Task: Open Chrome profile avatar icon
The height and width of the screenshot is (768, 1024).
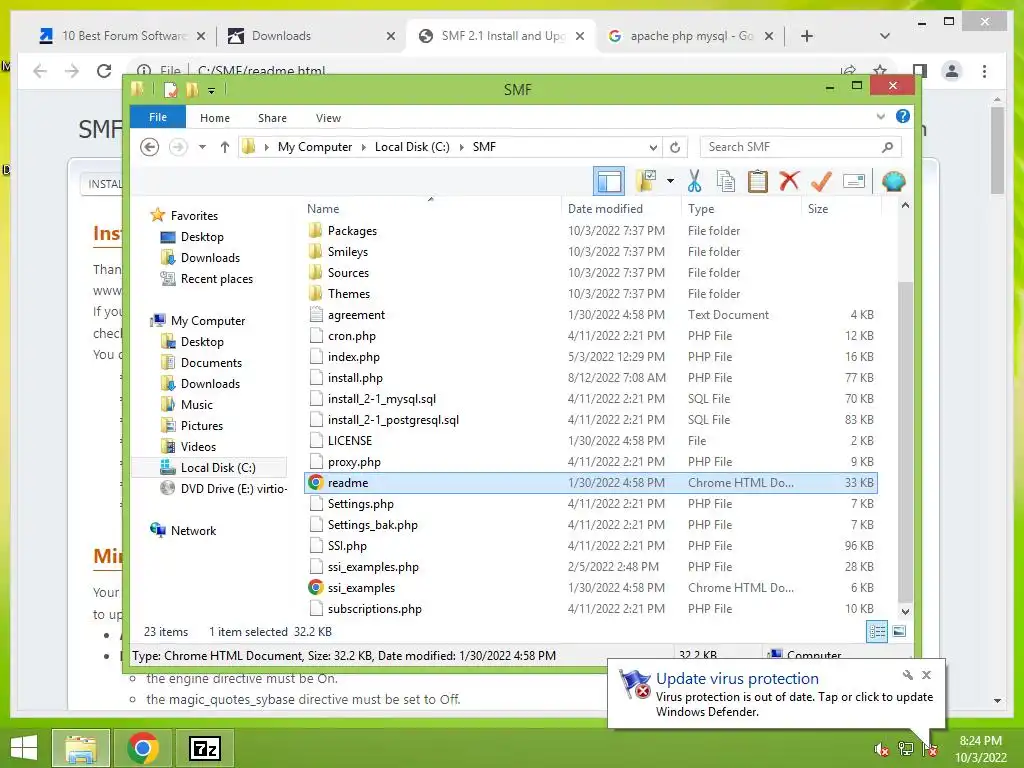Action: (x=952, y=71)
